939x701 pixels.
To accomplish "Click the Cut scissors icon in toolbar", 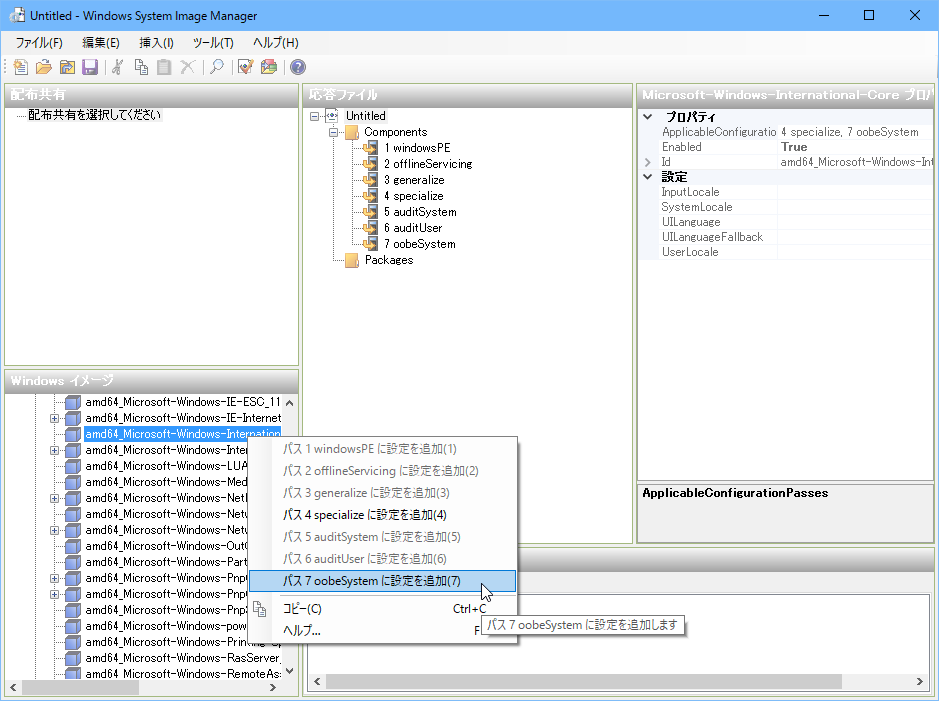I will [x=117, y=67].
